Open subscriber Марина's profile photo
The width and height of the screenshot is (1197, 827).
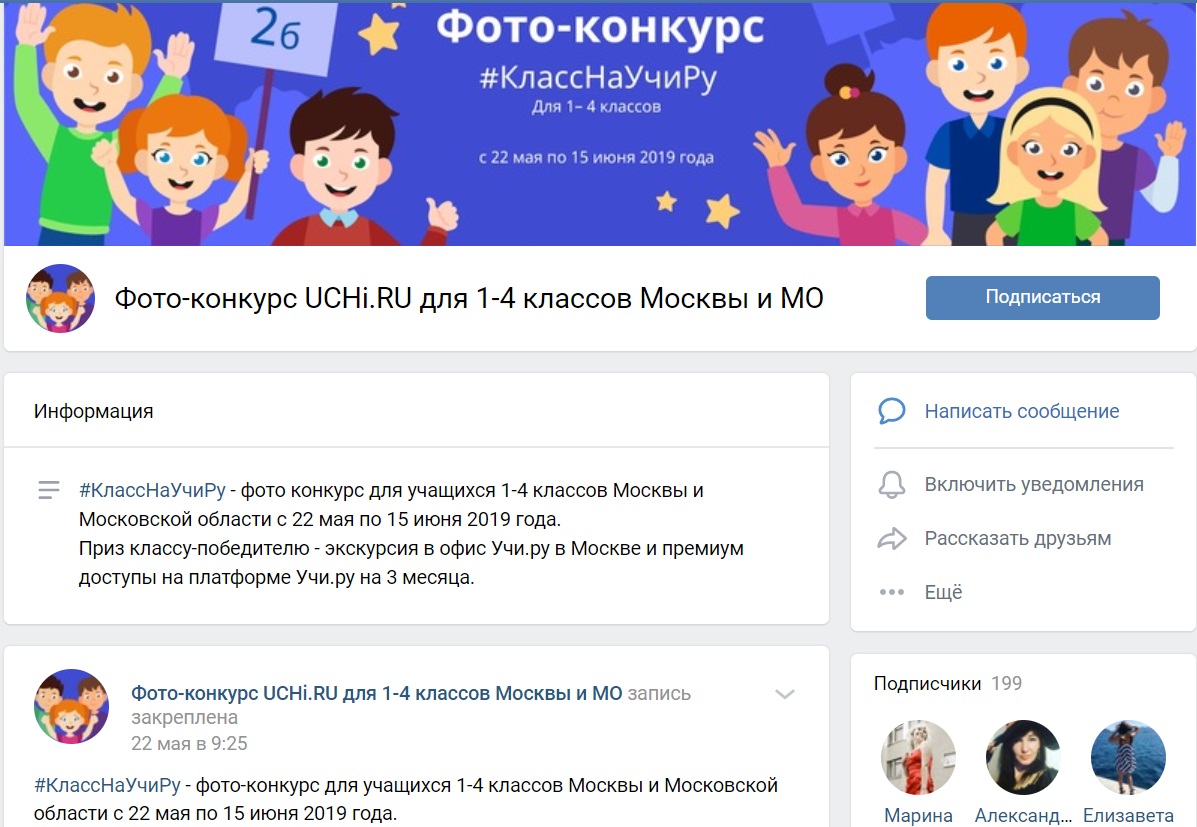pyautogui.click(x=918, y=758)
